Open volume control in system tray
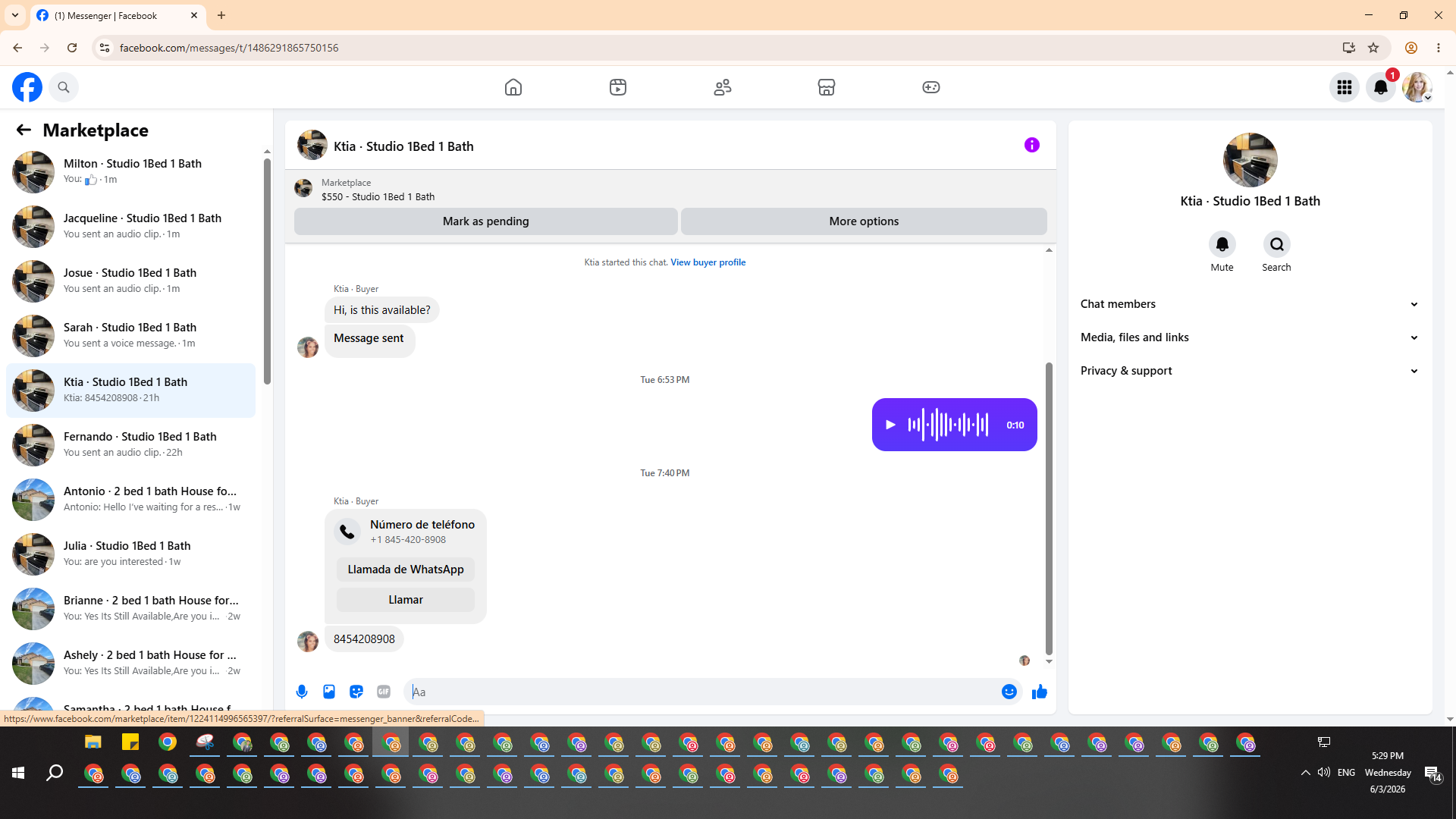This screenshot has width=1456, height=819. 1324,773
